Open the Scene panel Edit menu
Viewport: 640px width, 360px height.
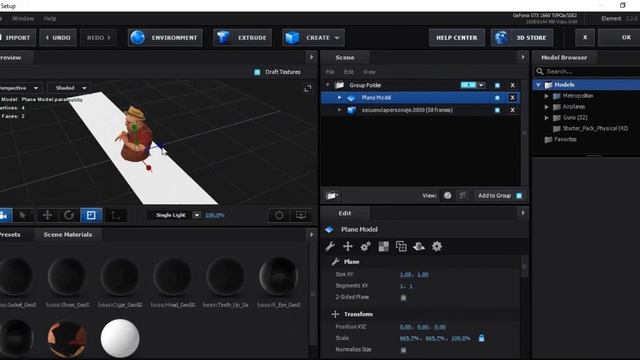[349, 72]
